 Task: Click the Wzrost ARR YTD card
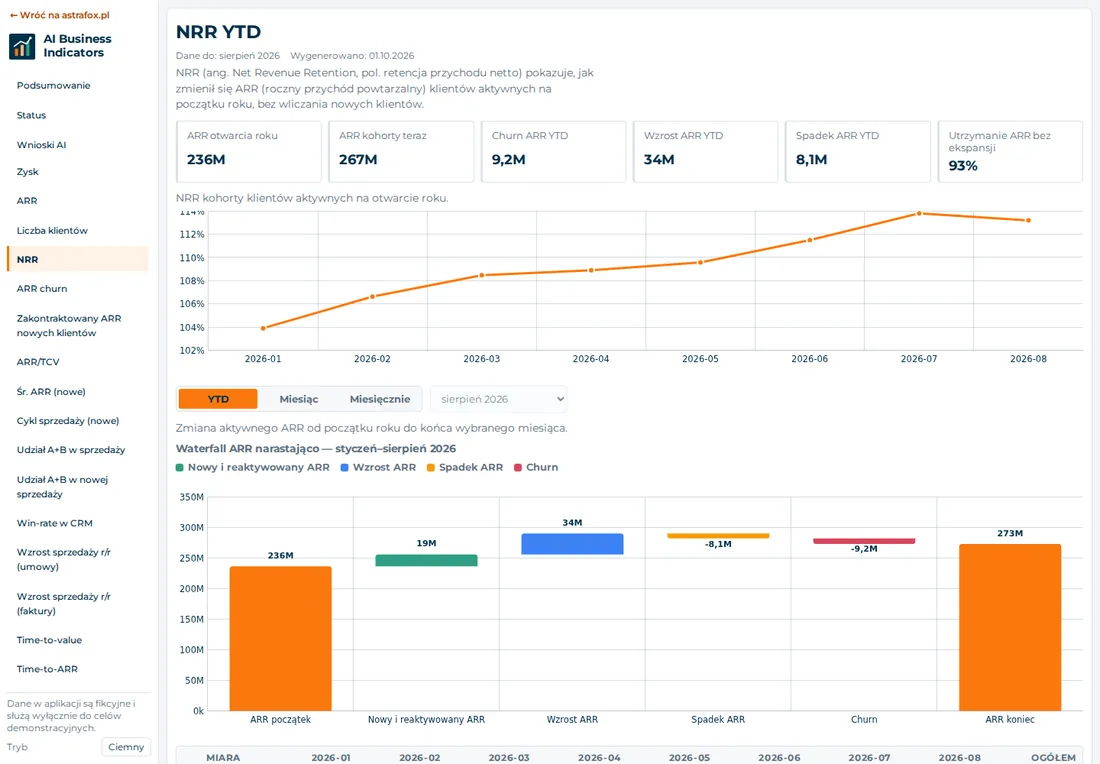point(706,152)
